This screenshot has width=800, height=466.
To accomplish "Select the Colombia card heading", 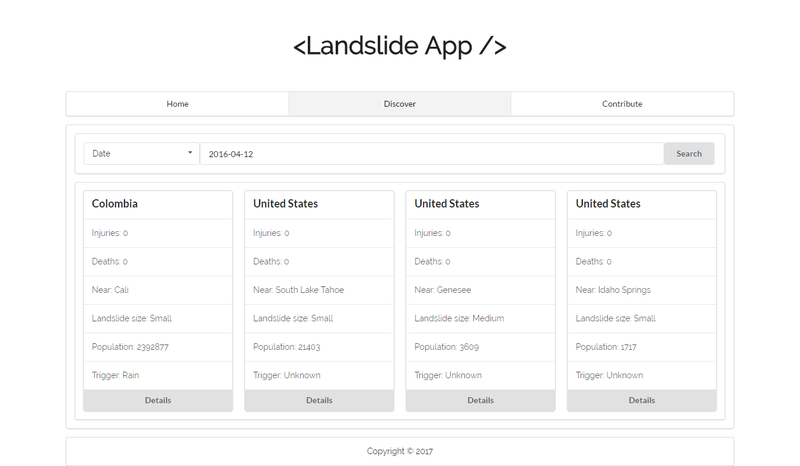I will click(115, 204).
